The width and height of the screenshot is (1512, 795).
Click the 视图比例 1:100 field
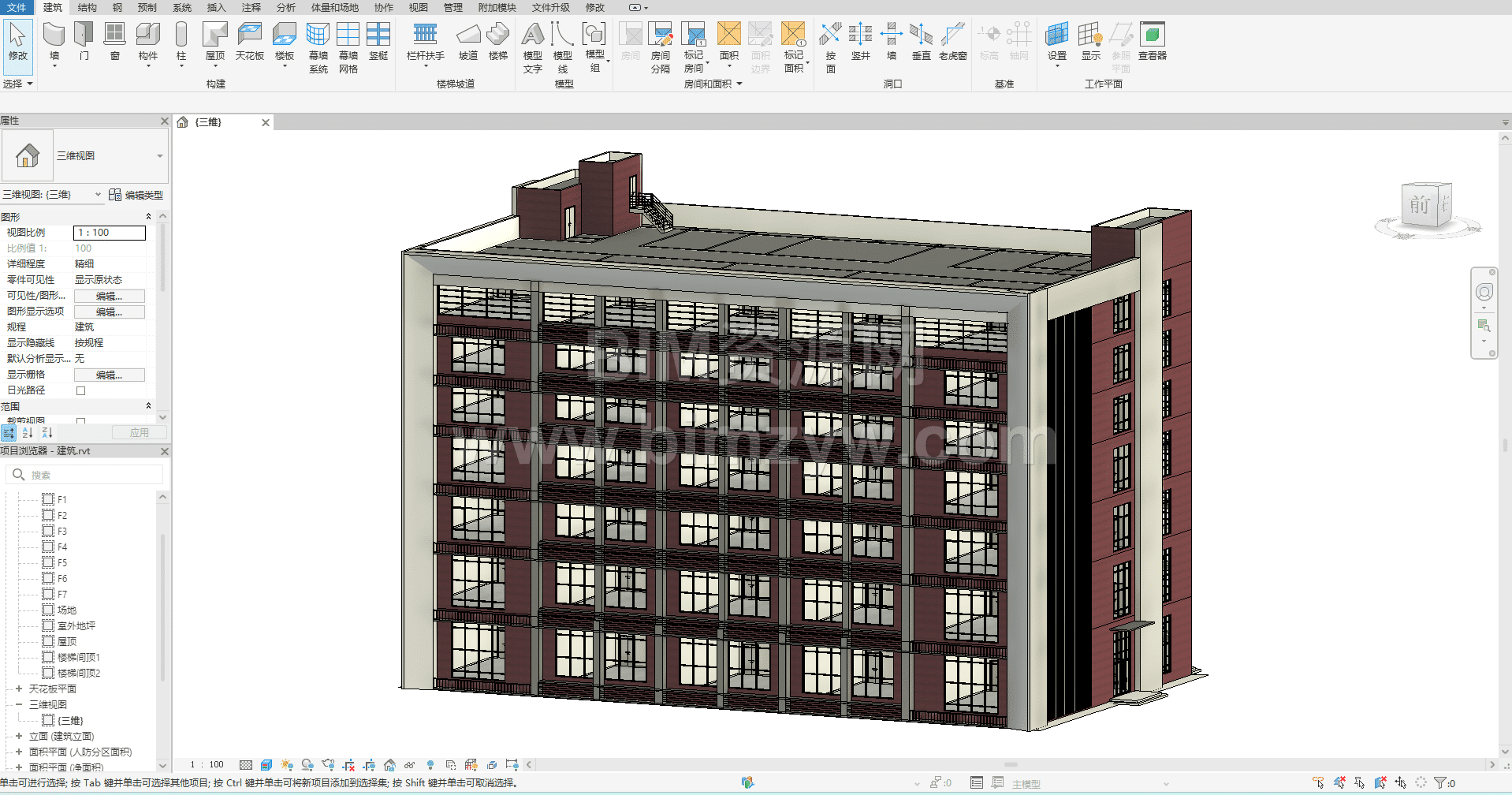109,233
